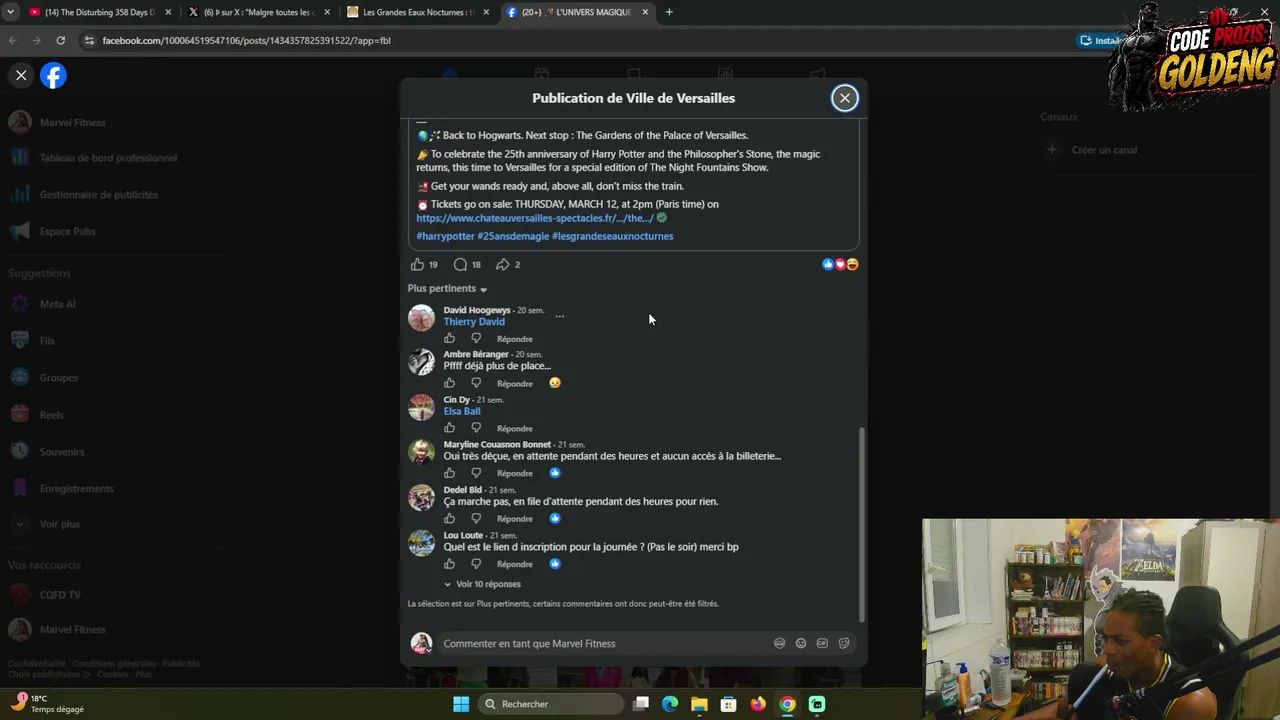The width and height of the screenshot is (1280, 720).
Task: Open a new browser tab
Action: [x=669, y=12]
